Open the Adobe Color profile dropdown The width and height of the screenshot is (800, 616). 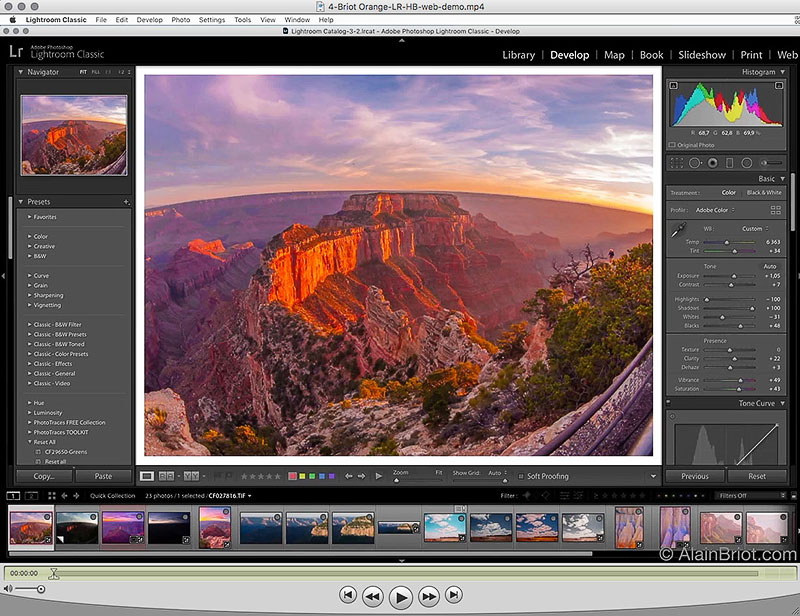point(716,210)
